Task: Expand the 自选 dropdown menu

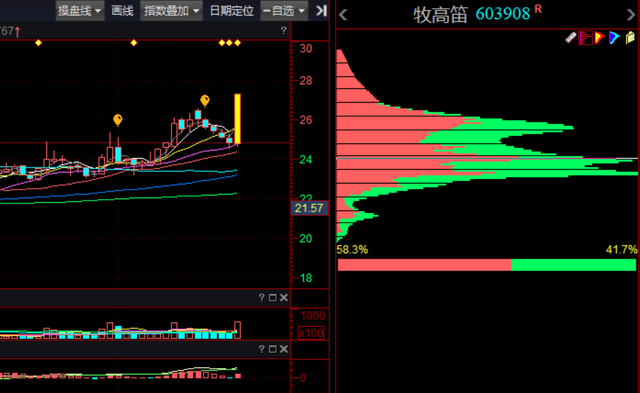Action: [x=284, y=11]
